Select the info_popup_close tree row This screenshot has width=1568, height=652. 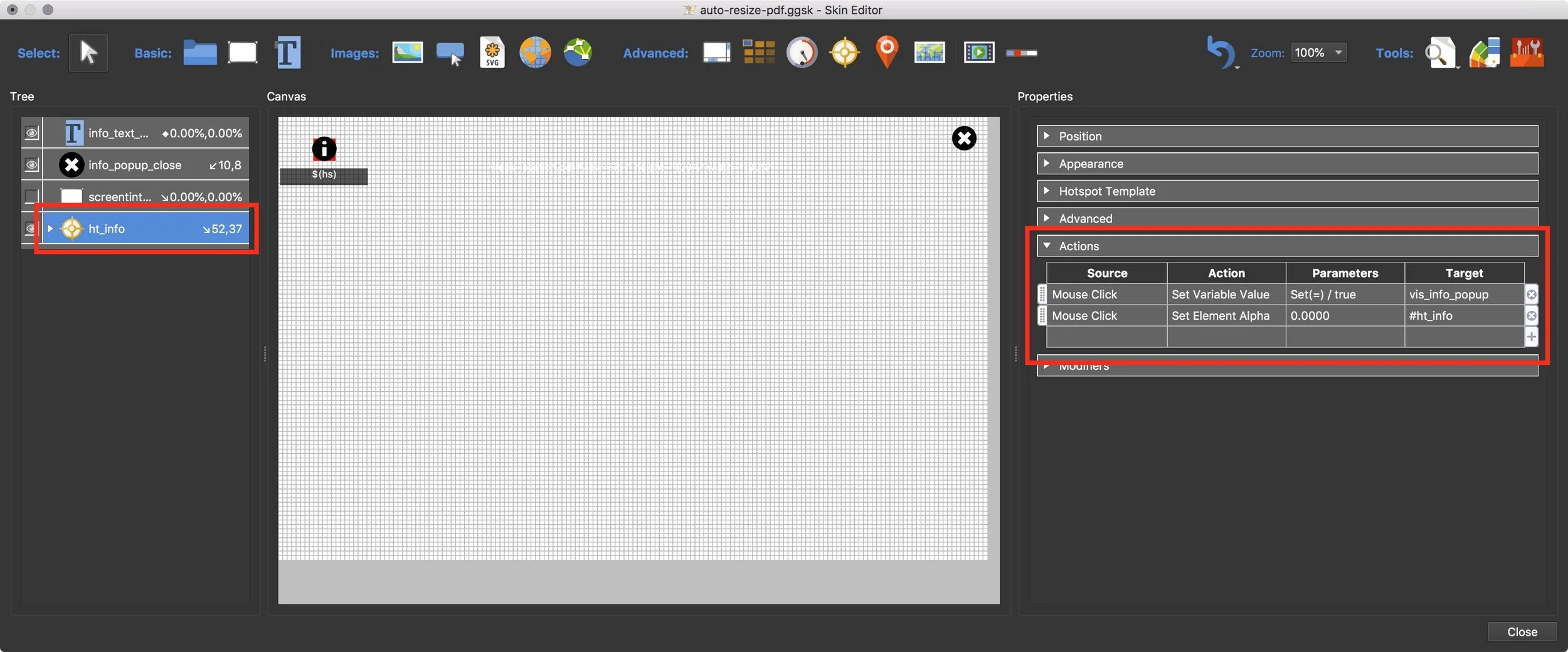[x=146, y=165]
